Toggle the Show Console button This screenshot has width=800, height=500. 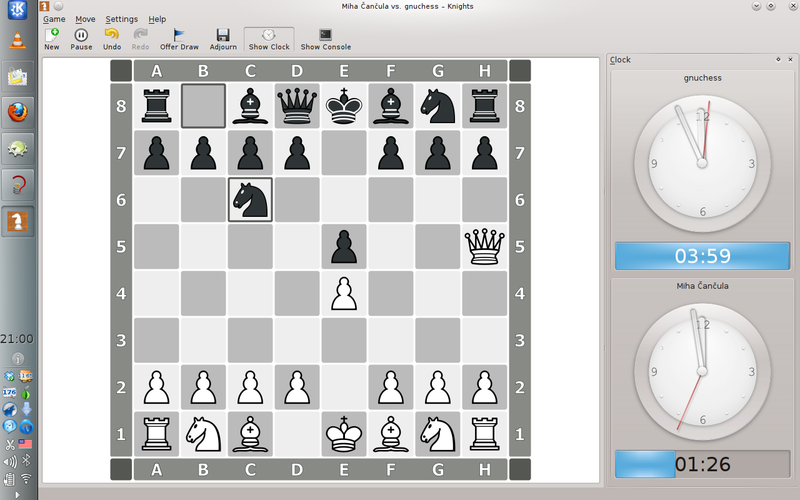[x=326, y=39]
